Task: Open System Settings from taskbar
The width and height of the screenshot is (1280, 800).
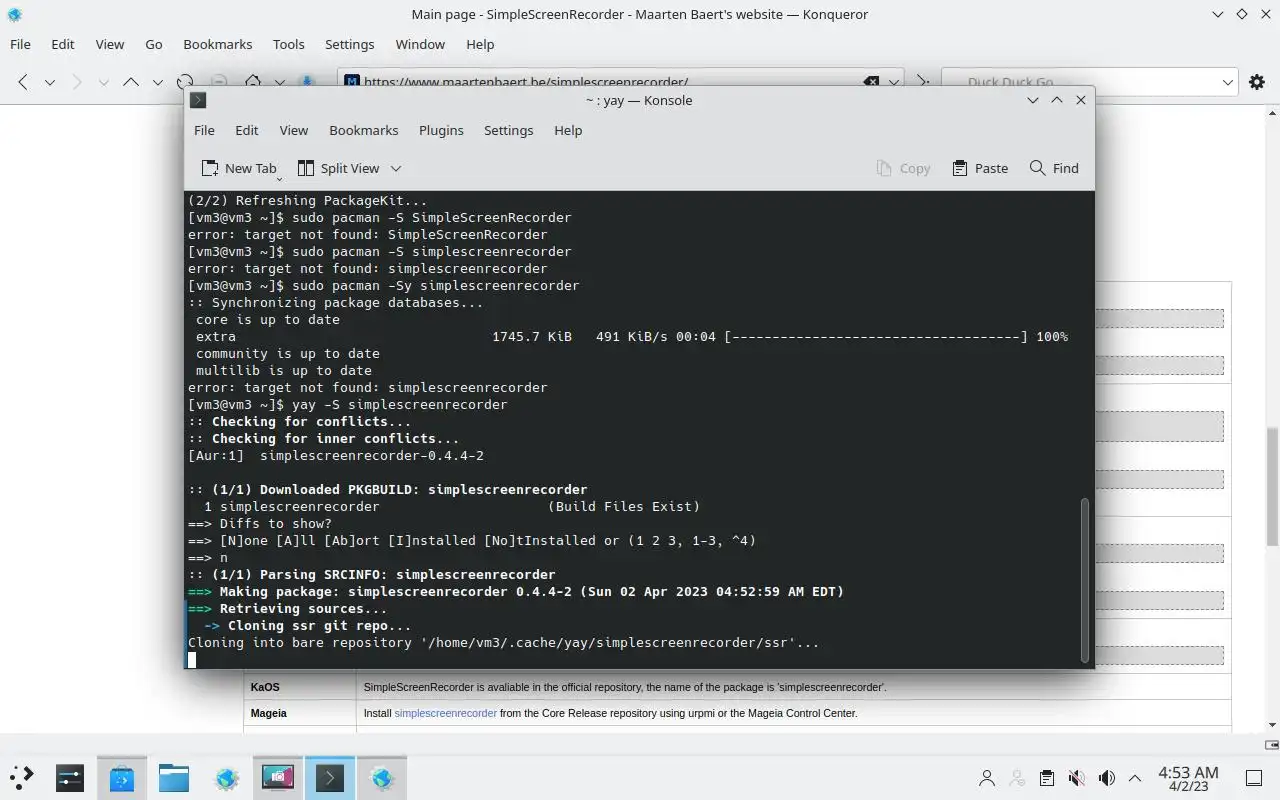Action: [70, 777]
